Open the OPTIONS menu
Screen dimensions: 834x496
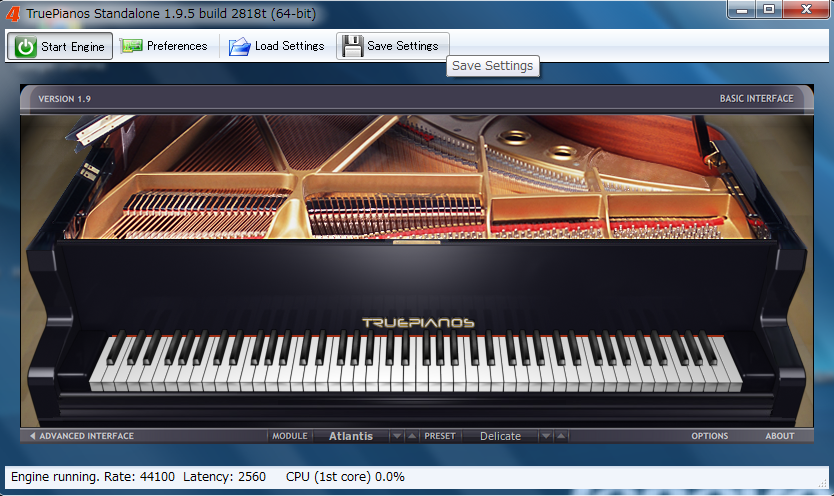[x=710, y=436]
